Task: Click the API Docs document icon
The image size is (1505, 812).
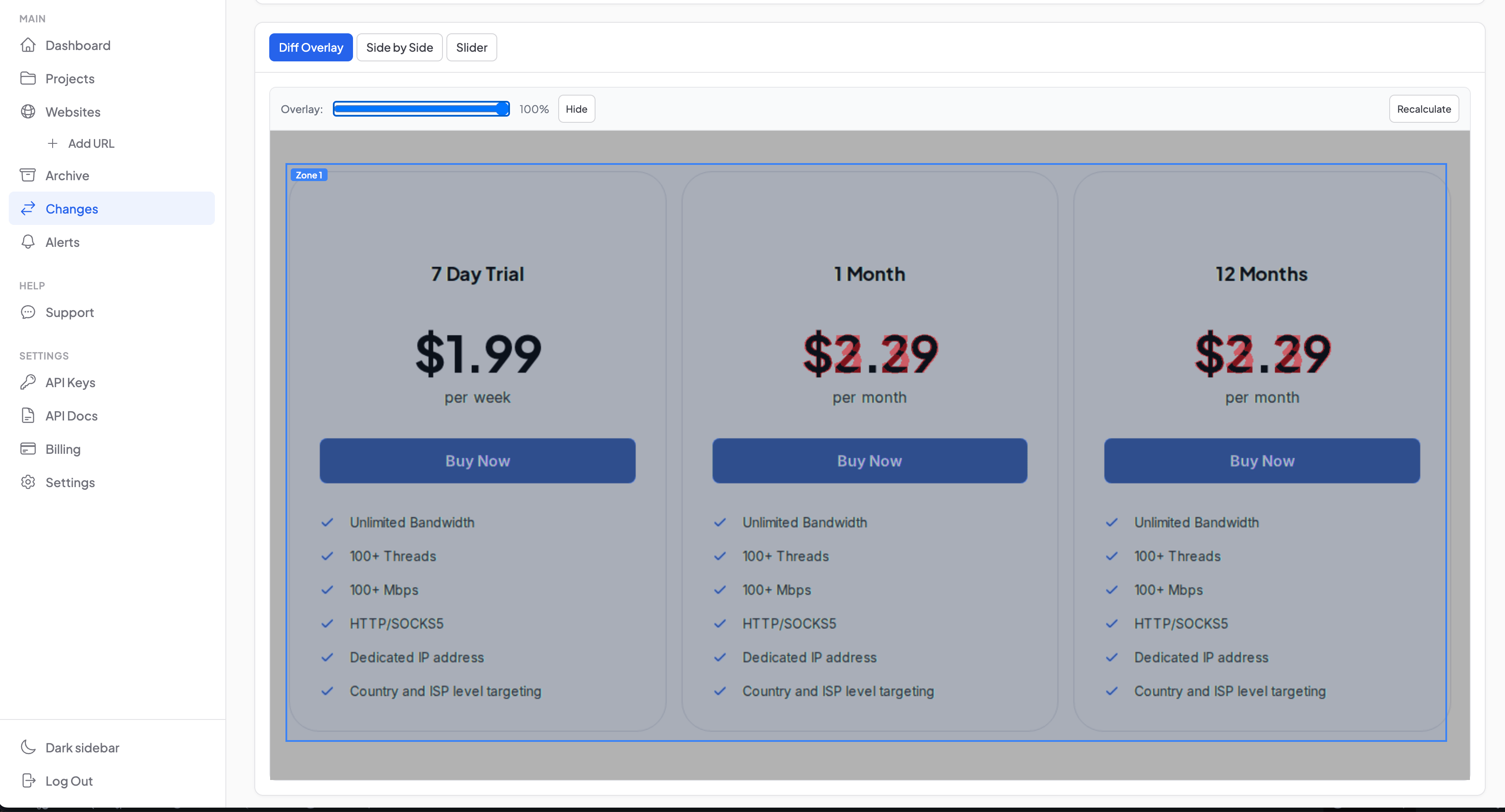Action: point(28,415)
